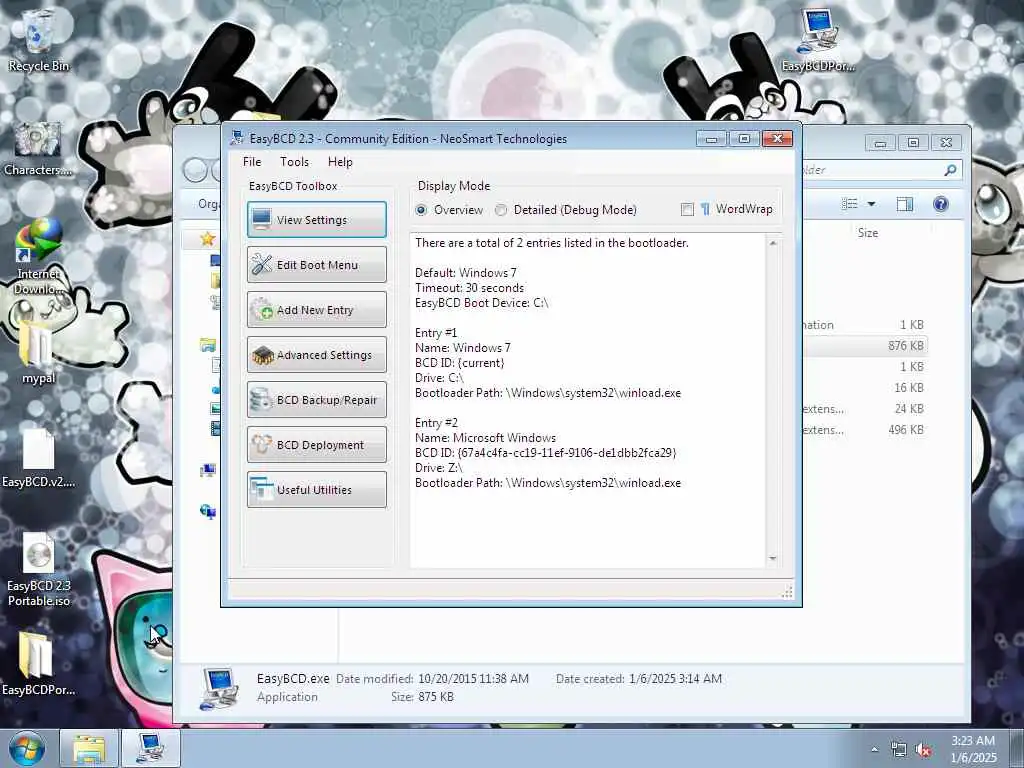Open Add New Entry in toolbox
The height and width of the screenshot is (768, 1024).
317,310
